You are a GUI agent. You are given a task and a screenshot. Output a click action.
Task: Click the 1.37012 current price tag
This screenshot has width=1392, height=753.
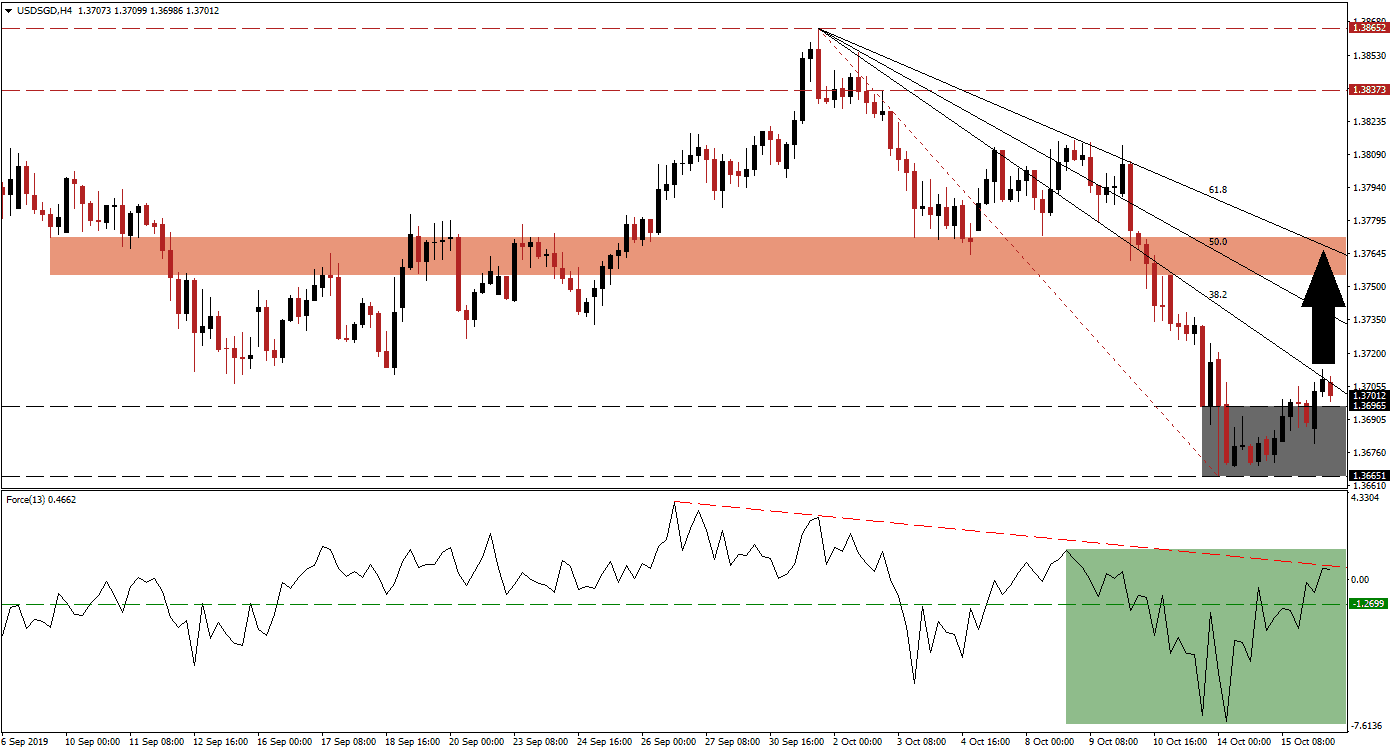click(1367, 396)
